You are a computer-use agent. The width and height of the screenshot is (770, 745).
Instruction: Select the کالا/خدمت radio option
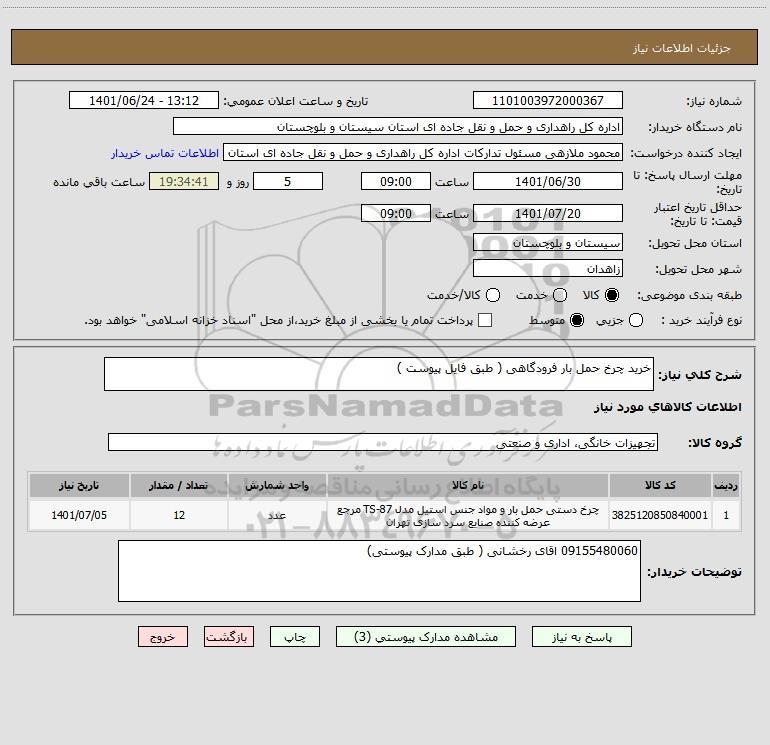(493, 295)
